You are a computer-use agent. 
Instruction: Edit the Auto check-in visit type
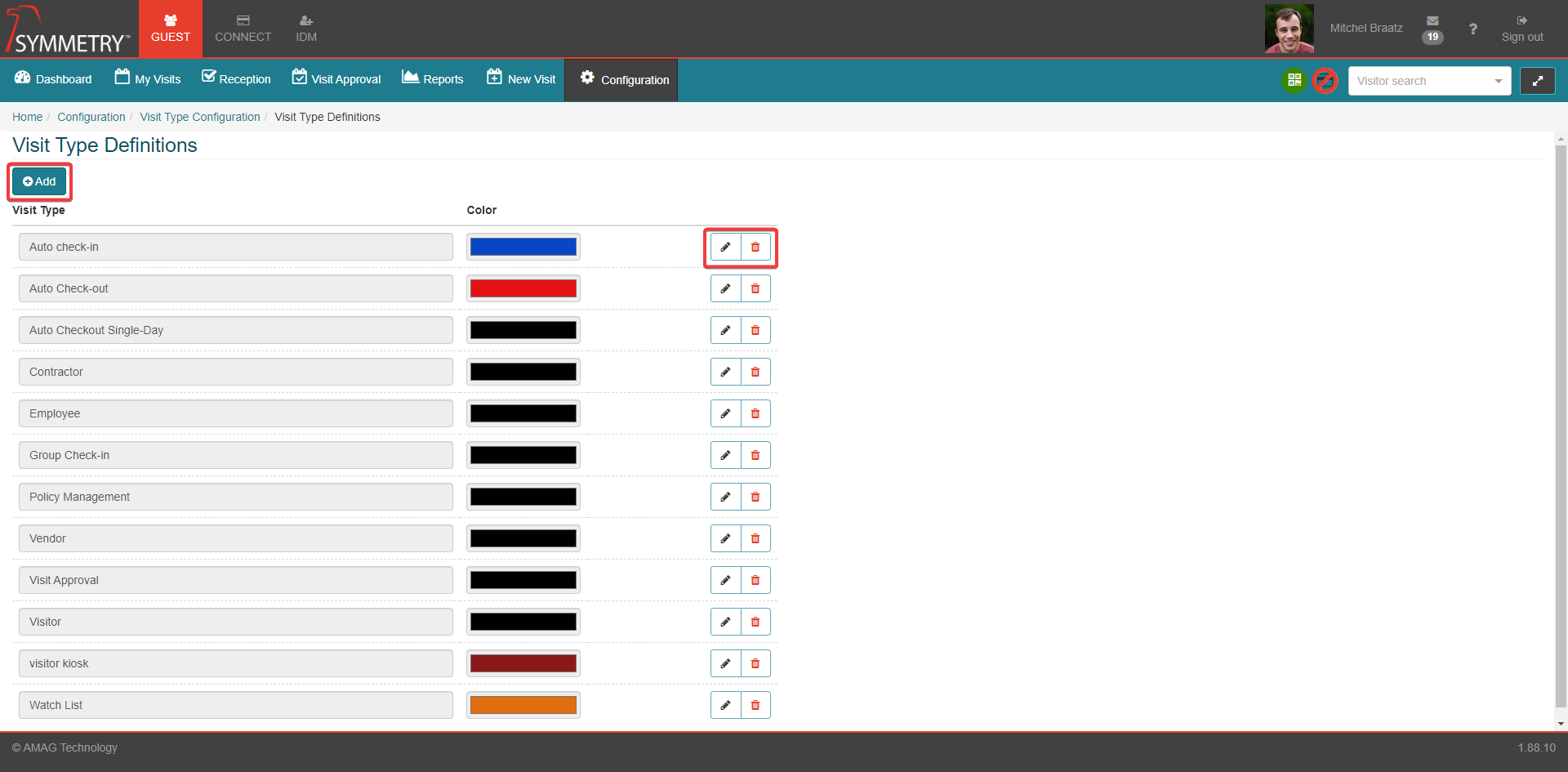pos(725,247)
